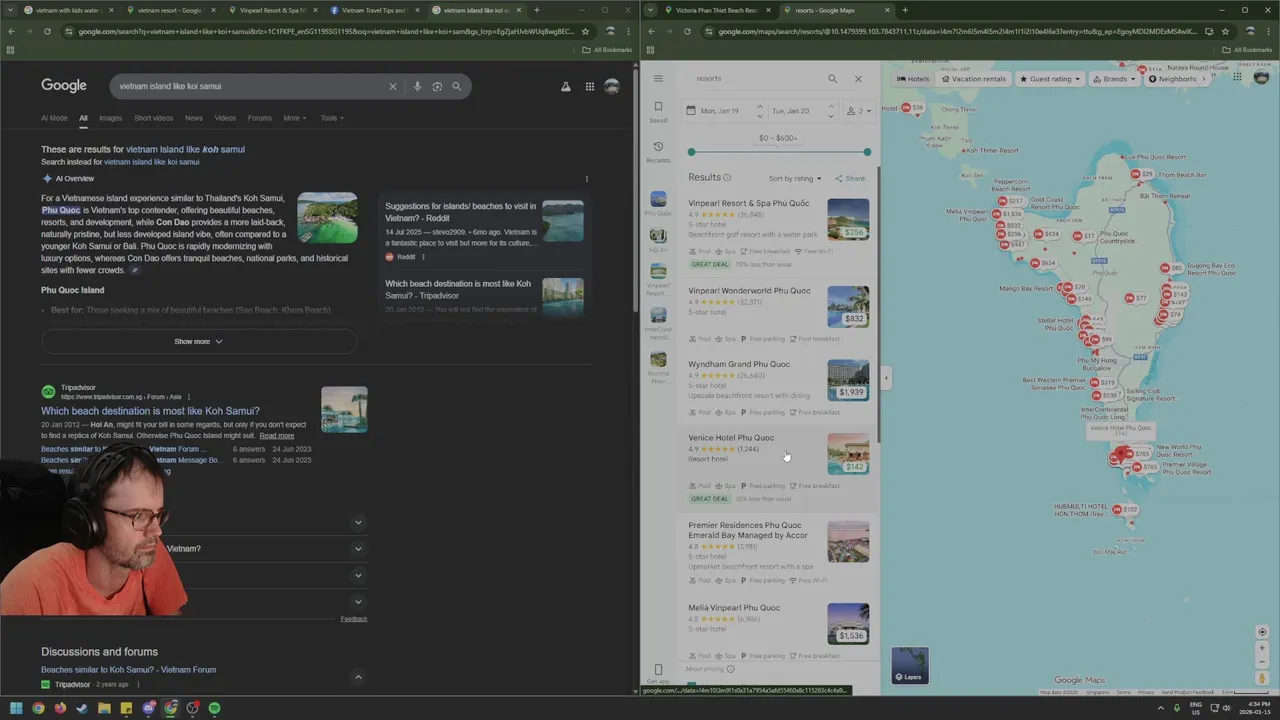This screenshot has width=1280, height=720.
Task: Switch to Images search tab
Action: tap(110, 118)
